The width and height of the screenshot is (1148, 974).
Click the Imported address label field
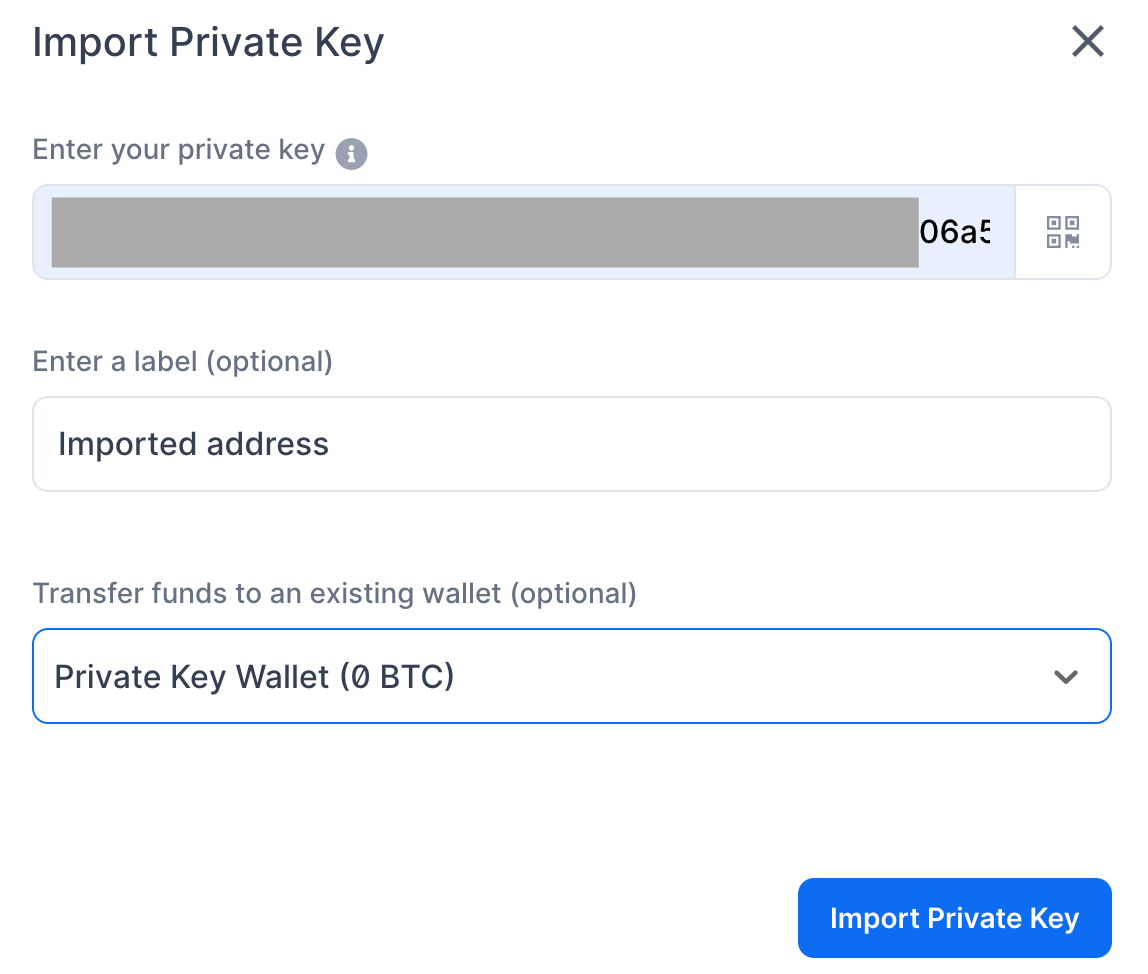570,444
